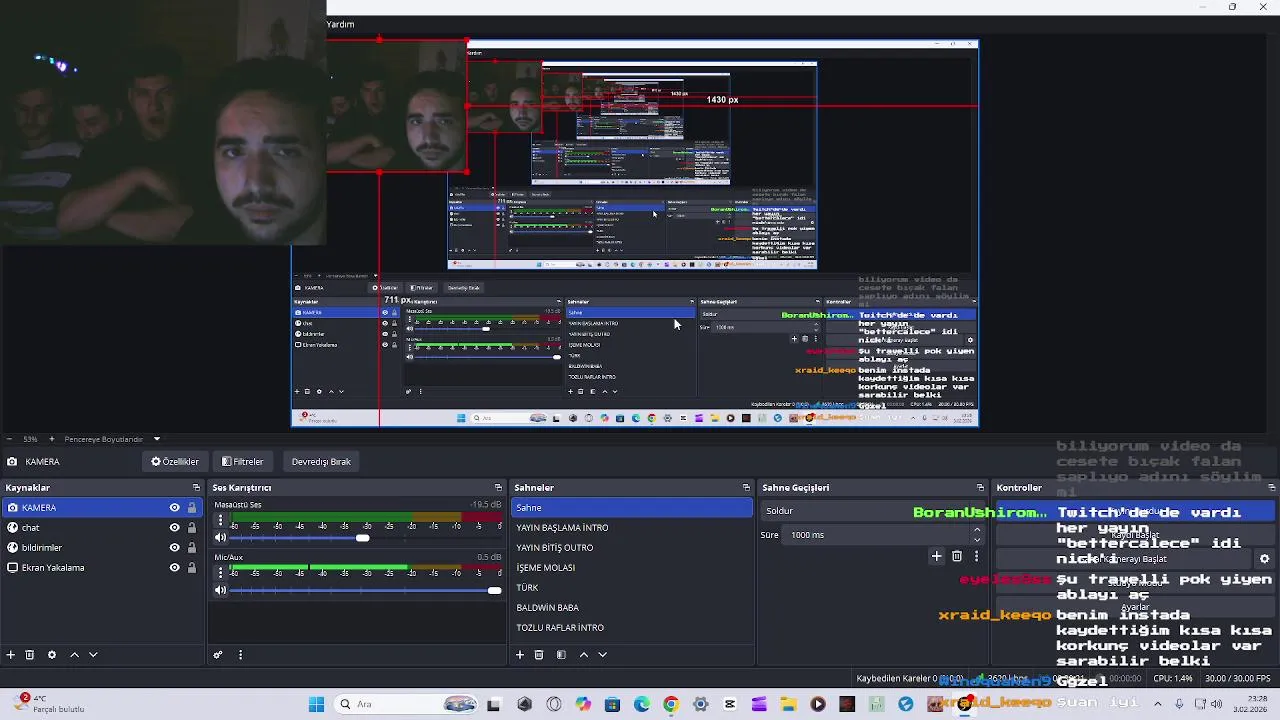Toggle visibility of the KAMERA source

[174, 508]
